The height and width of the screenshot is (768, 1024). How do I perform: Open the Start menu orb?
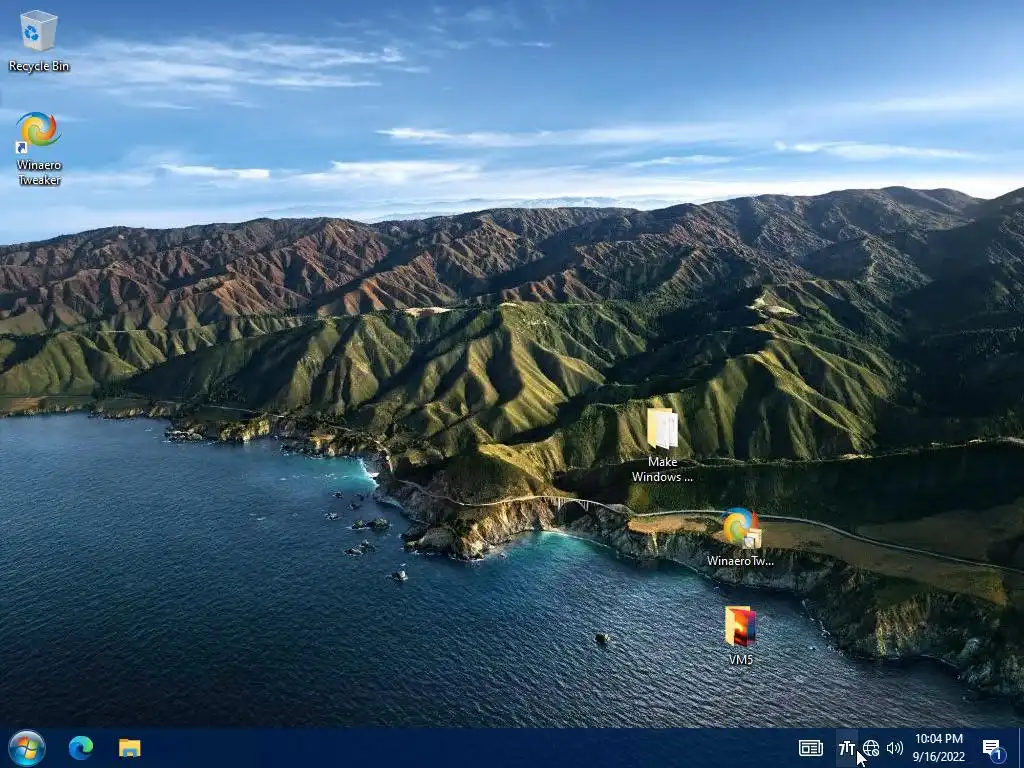pos(27,748)
